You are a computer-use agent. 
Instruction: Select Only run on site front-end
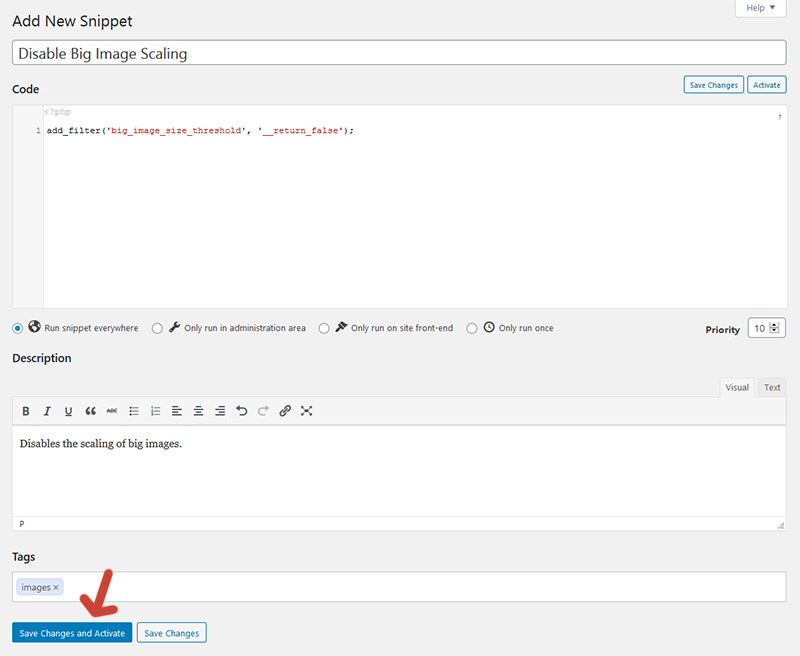tap(324, 329)
